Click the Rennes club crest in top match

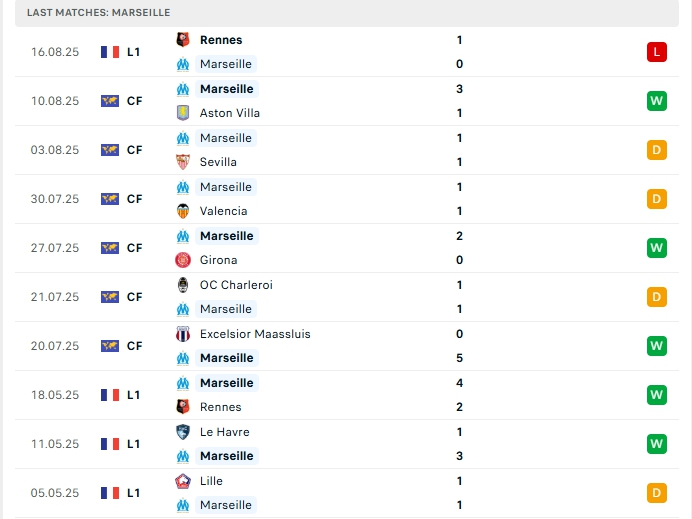click(x=183, y=40)
